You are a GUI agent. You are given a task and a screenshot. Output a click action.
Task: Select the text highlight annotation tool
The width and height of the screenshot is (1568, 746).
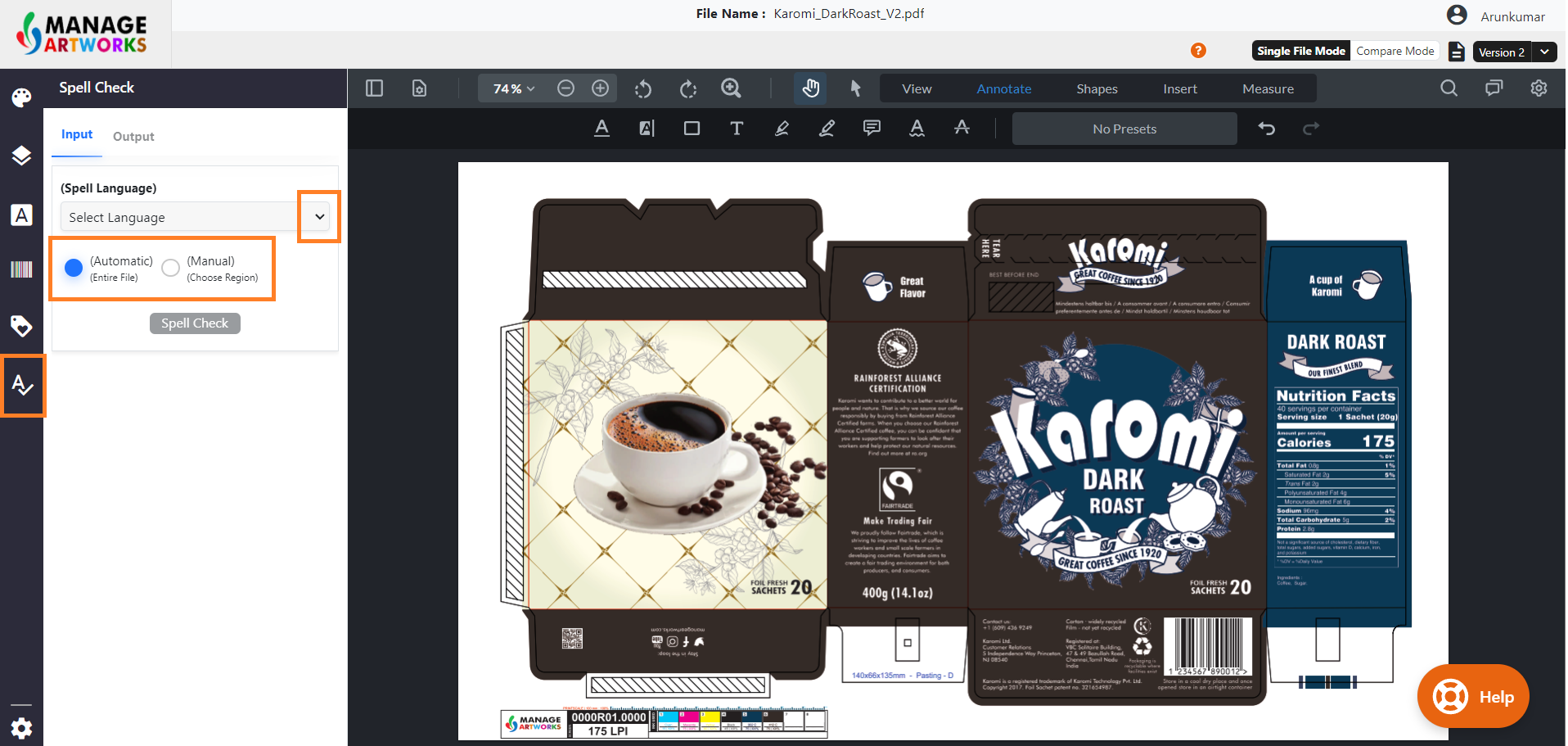(647, 129)
